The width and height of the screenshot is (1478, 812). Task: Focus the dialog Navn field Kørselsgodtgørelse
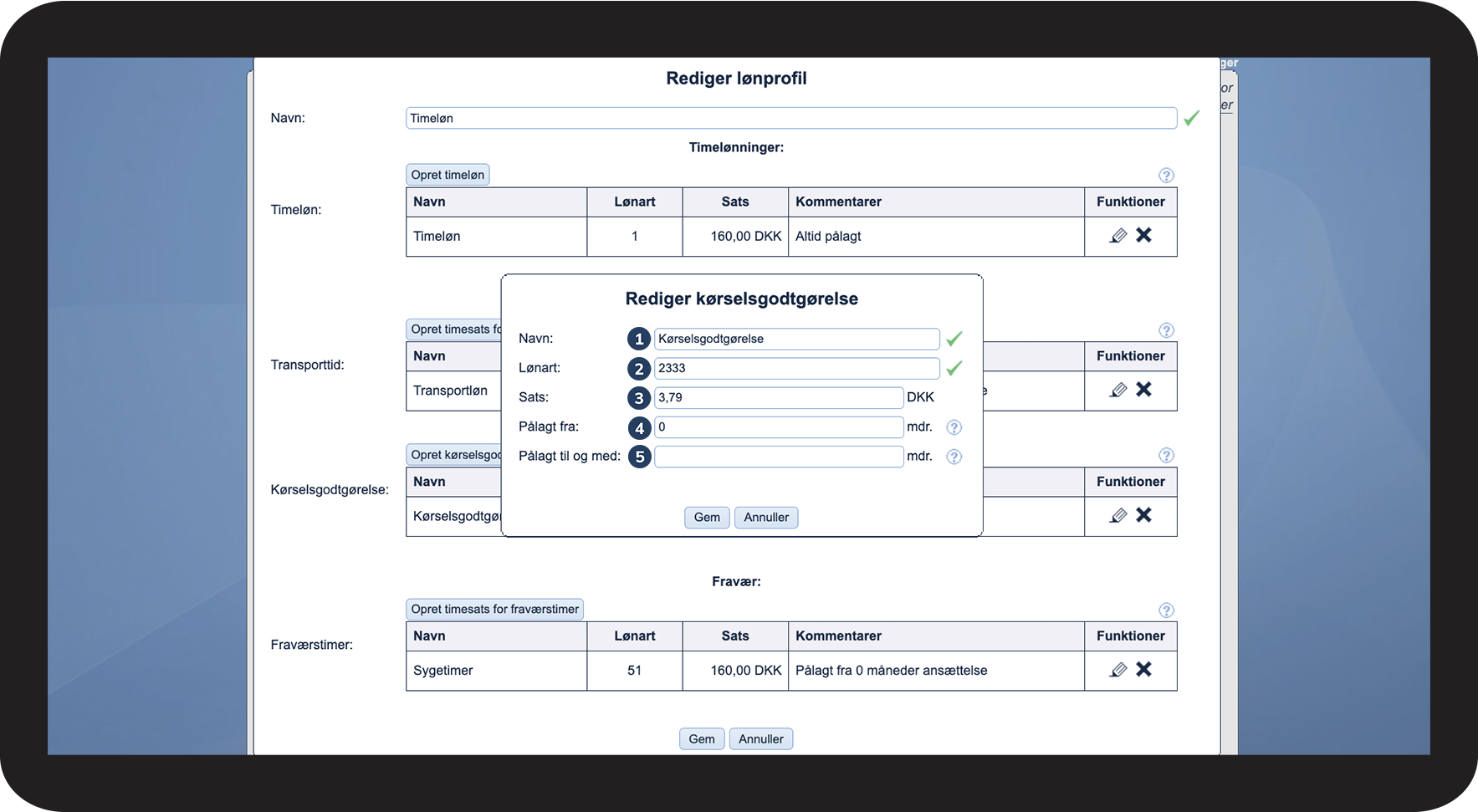[797, 339]
